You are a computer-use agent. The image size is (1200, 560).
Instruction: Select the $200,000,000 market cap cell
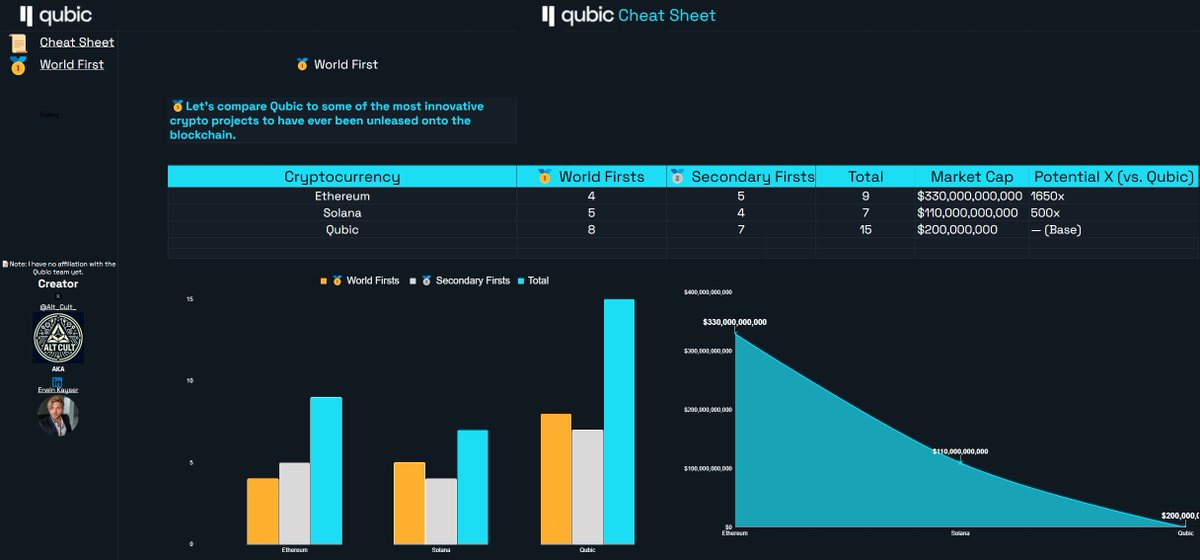pos(971,230)
